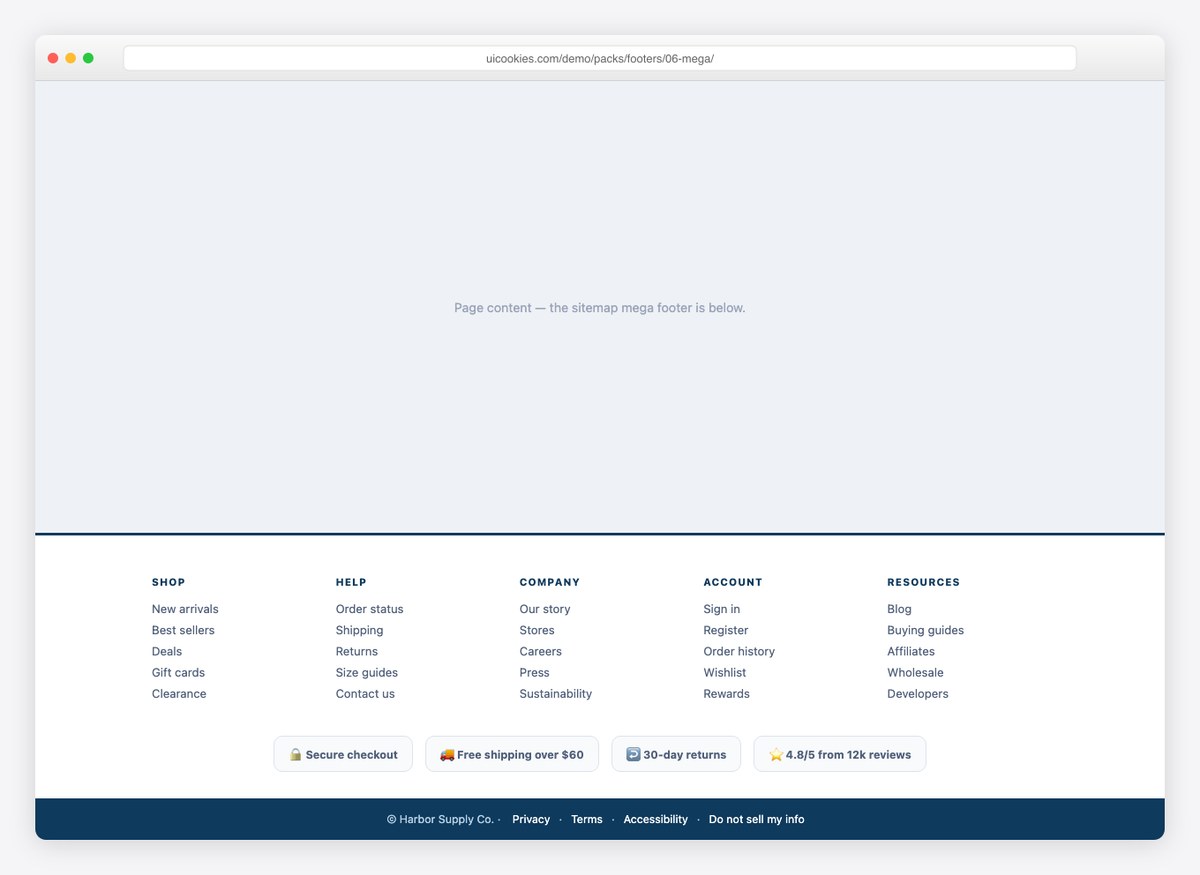Open Size guides link
Viewport: 1200px width, 875px height.
pos(367,672)
